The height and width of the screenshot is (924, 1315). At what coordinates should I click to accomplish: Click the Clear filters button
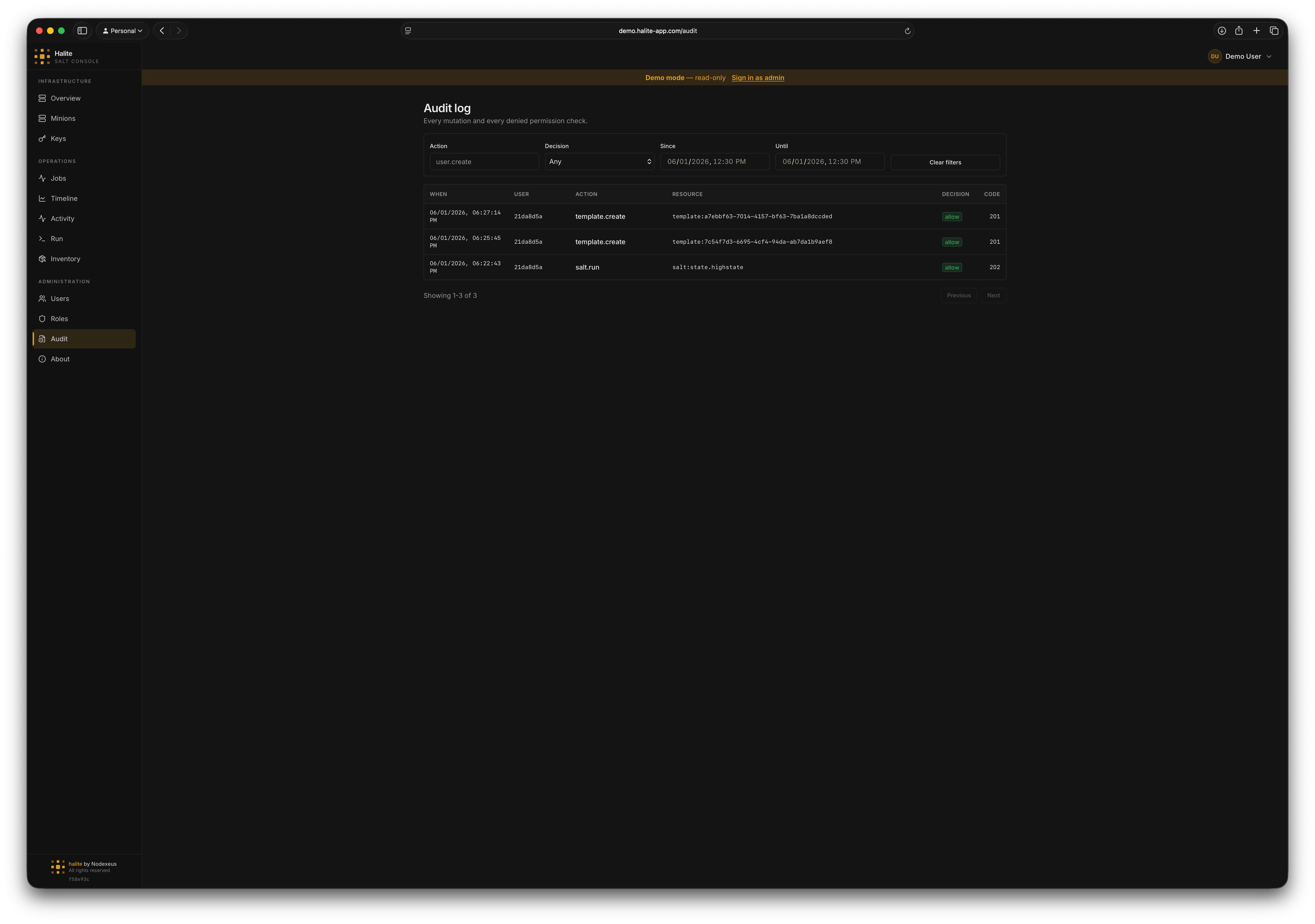[x=945, y=163]
